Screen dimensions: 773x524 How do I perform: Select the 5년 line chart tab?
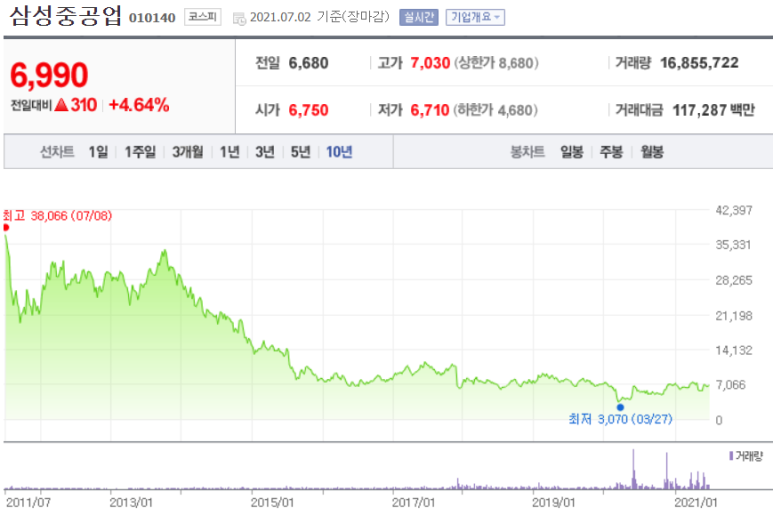coord(300,152)
